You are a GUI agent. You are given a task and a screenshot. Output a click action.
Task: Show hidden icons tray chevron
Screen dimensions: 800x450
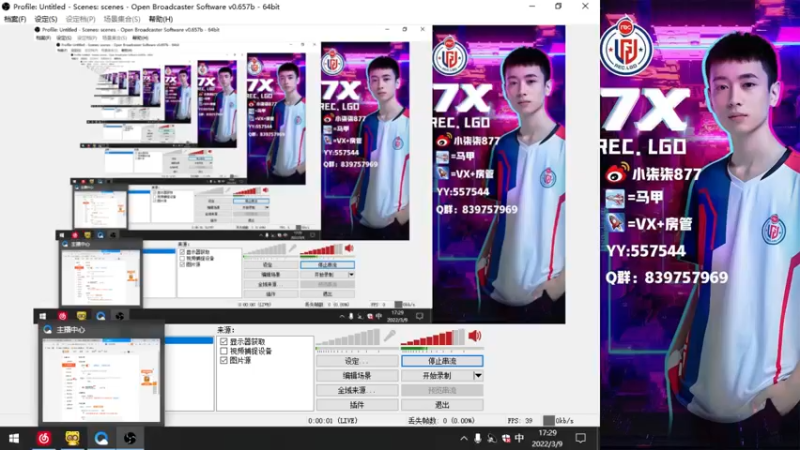click(463, 438)
